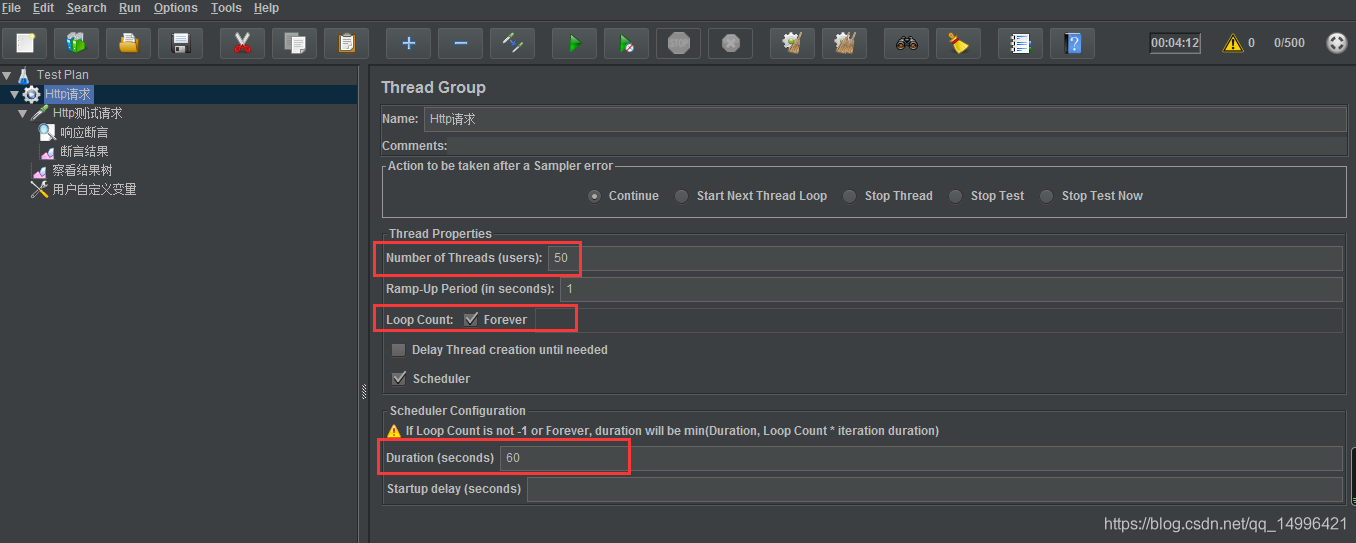Viewport: 1356px width, 543px height.
Task: Uncheck the Forever loop checkbox
Action: pos(471,320)
